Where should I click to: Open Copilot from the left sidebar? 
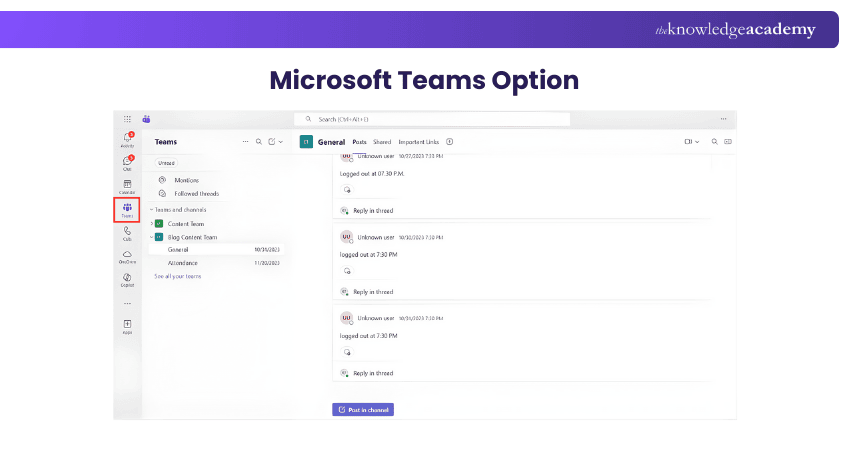[x=127, y=280]
